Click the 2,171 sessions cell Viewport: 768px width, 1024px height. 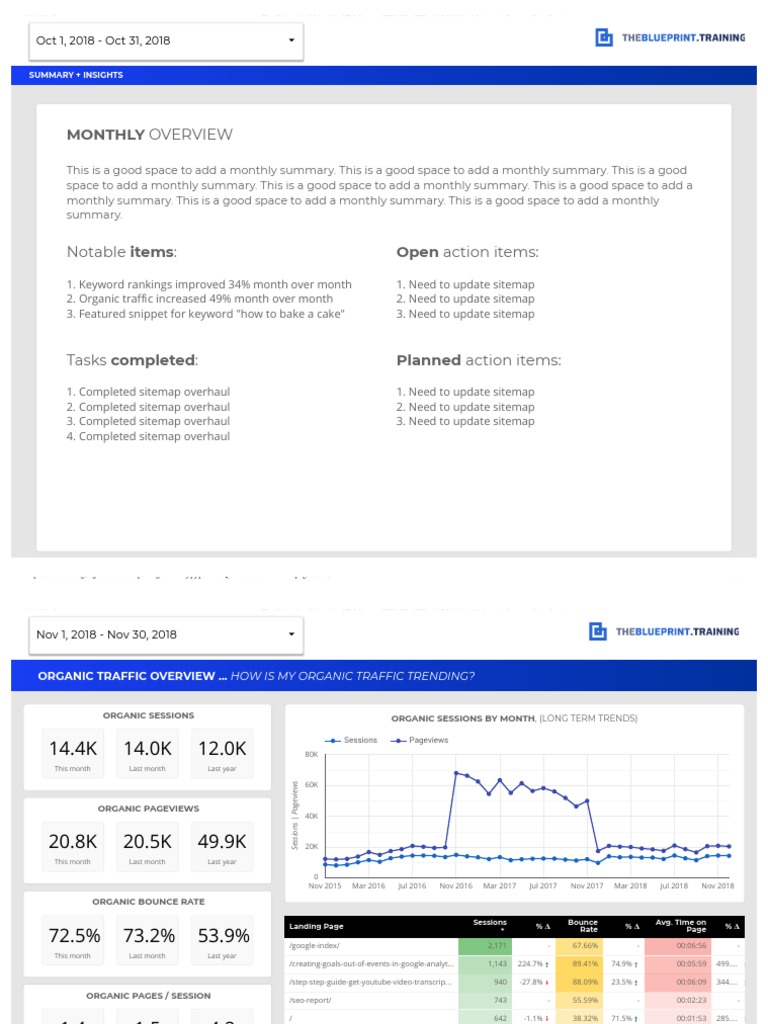(485, 945)
